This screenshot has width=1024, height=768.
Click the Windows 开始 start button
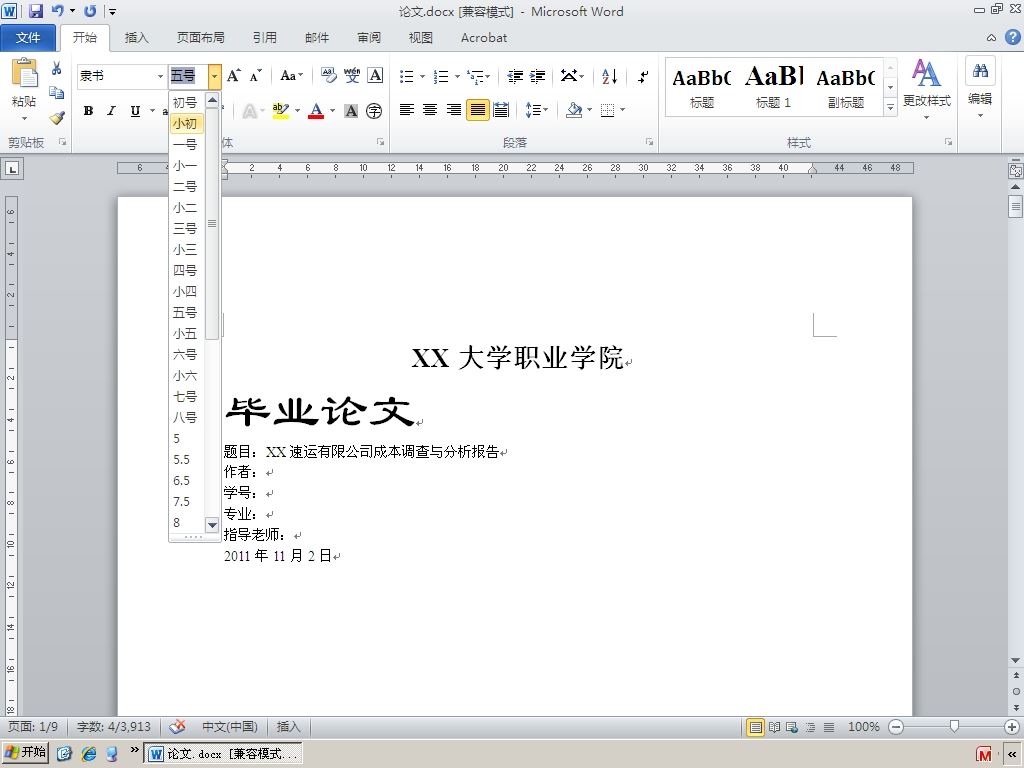tap(25, 752)
